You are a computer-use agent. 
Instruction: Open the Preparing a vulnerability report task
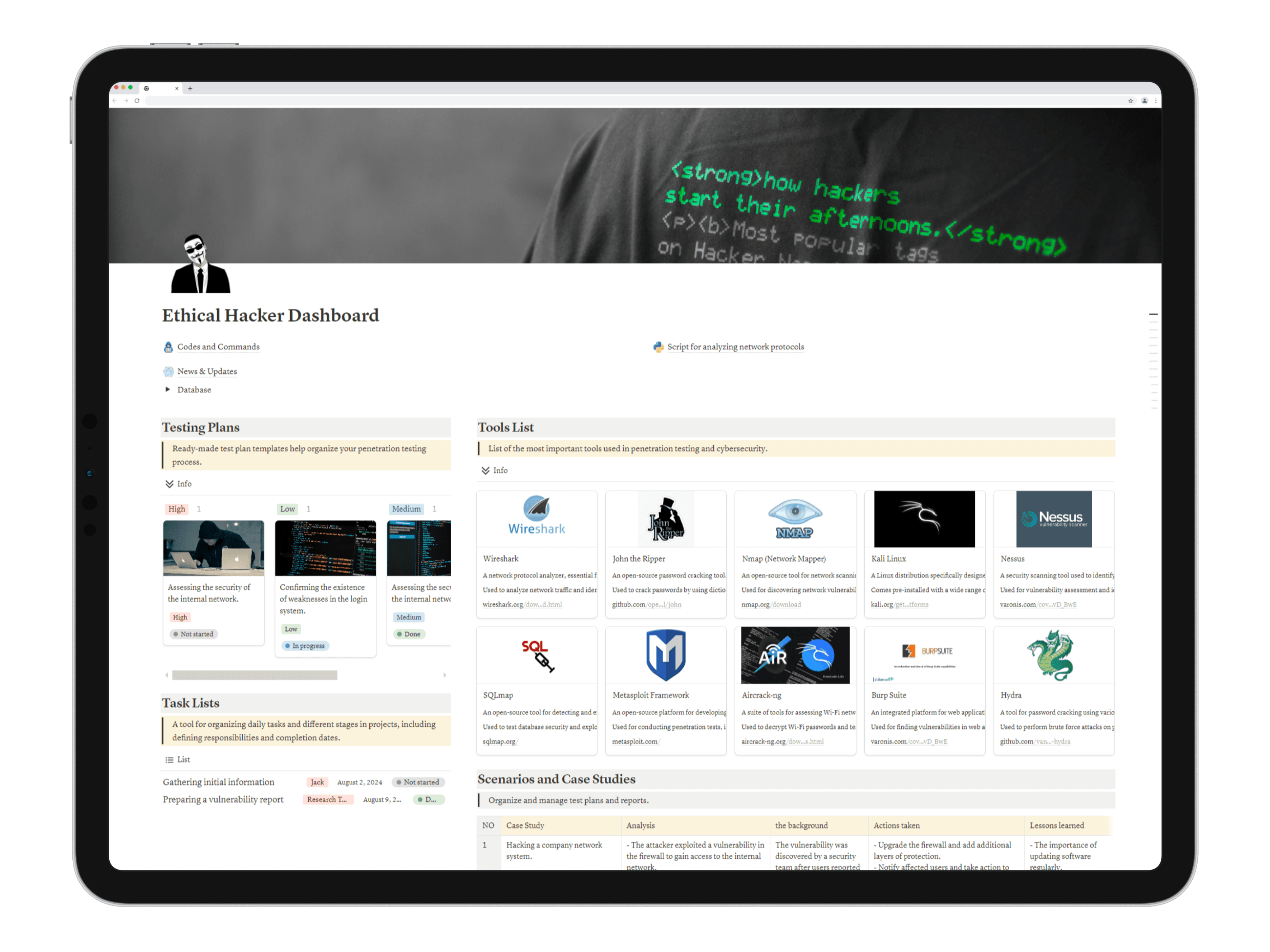click(x=223, y=799)
